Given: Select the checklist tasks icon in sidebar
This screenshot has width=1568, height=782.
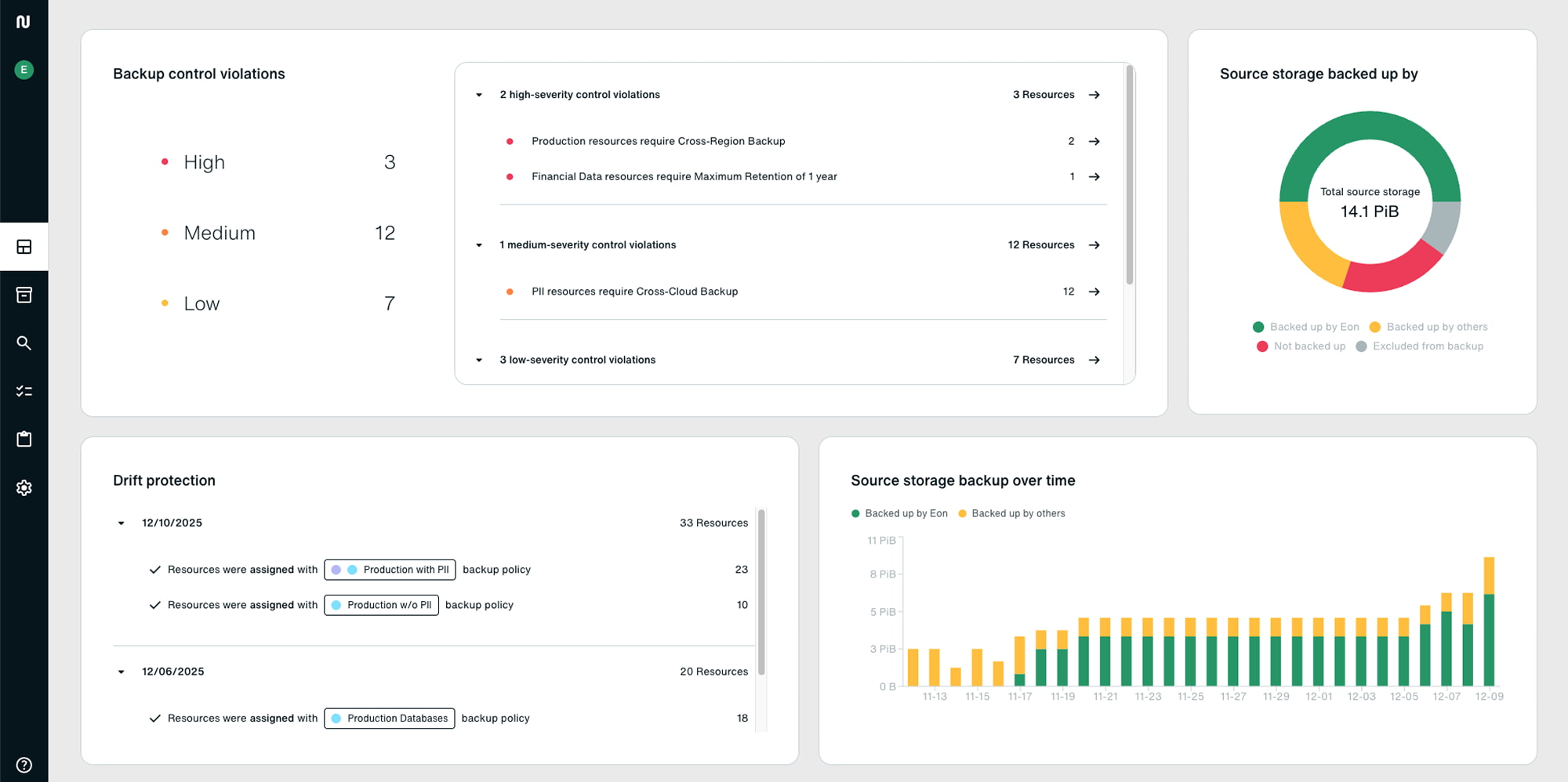Looking at the screenshot, I should pos(24,391).
